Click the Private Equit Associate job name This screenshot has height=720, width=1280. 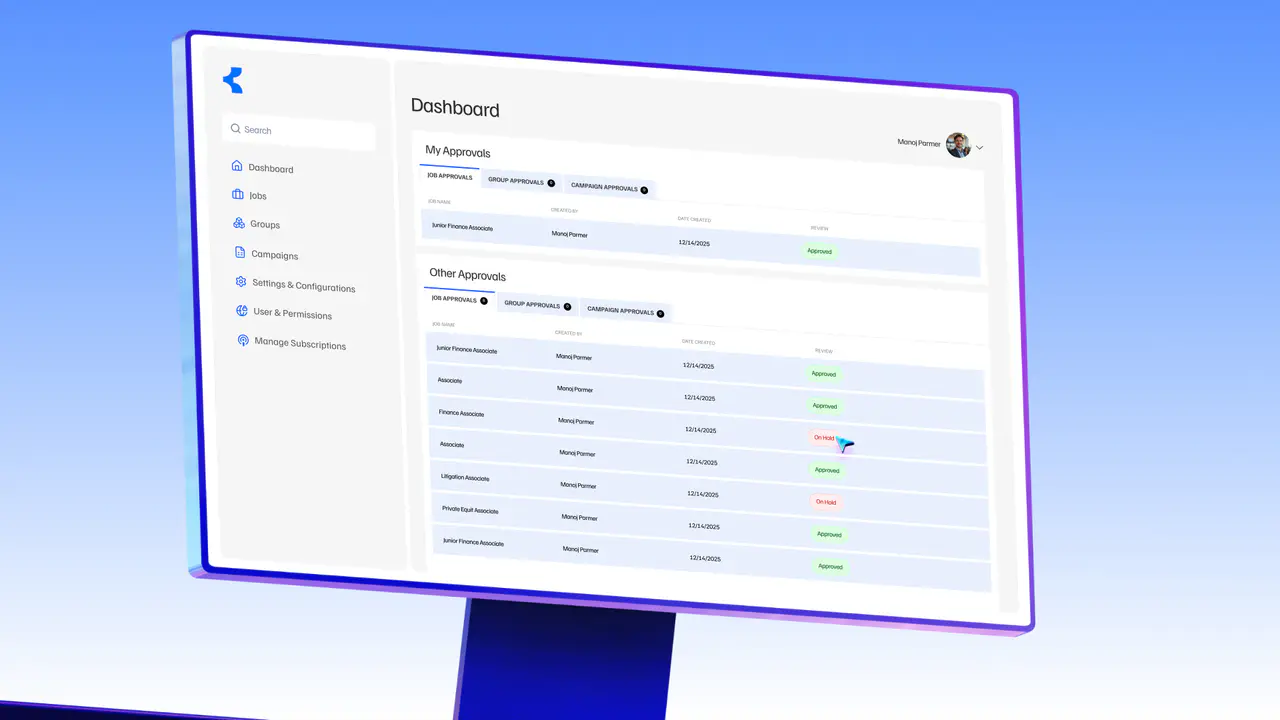click(x=470, y=510)
